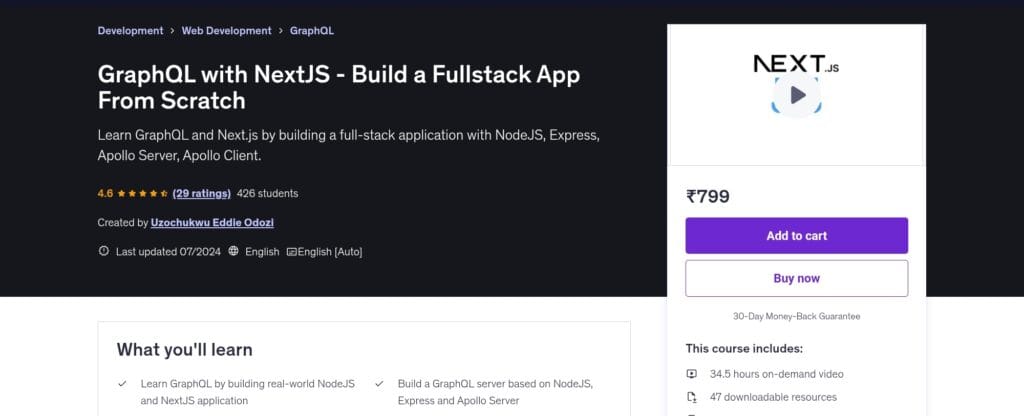Click the 30-Day Money-Back Guarantee text
This screenshot has height=416, width=1024.
click(796, 316)
